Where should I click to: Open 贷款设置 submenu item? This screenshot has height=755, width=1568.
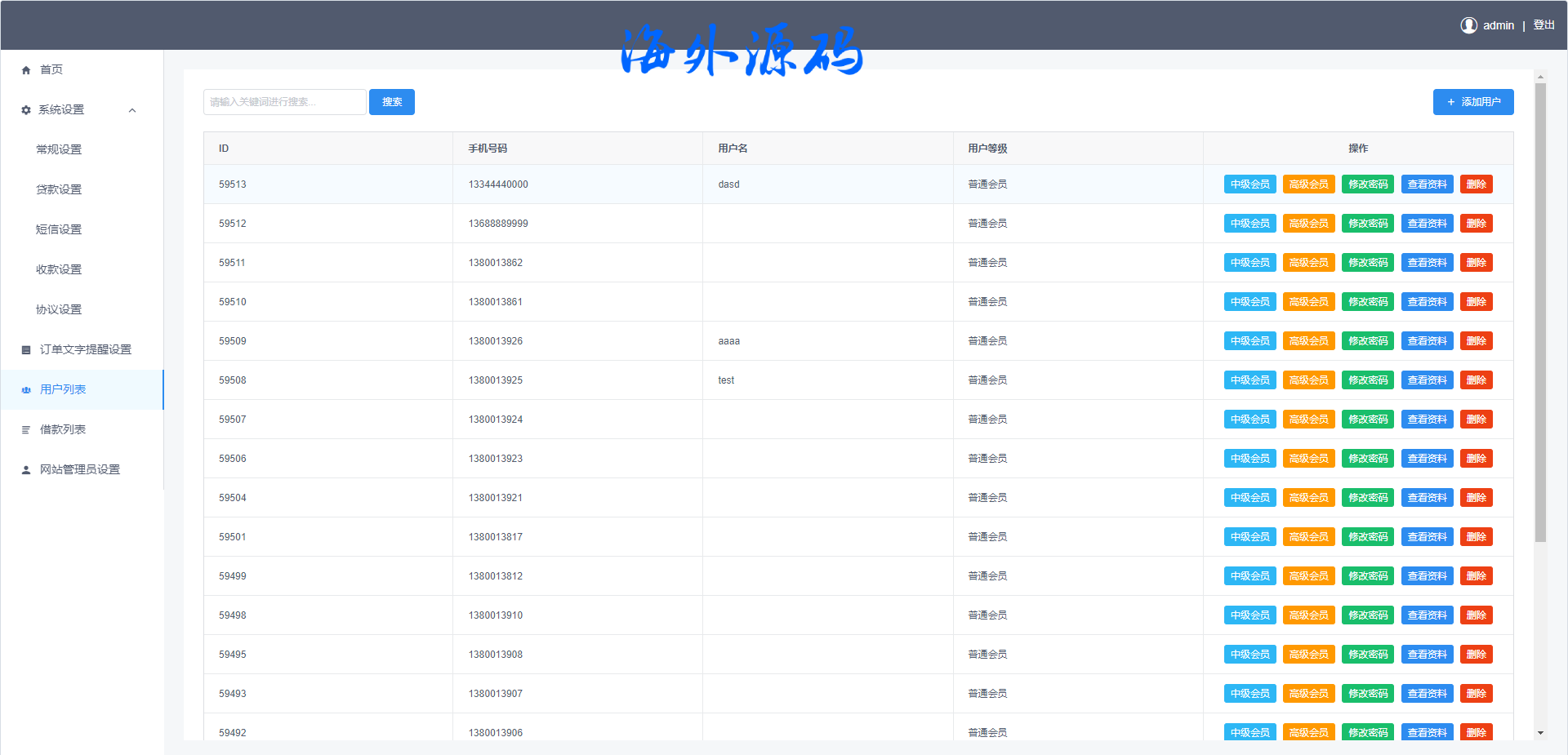pos(59,189)
